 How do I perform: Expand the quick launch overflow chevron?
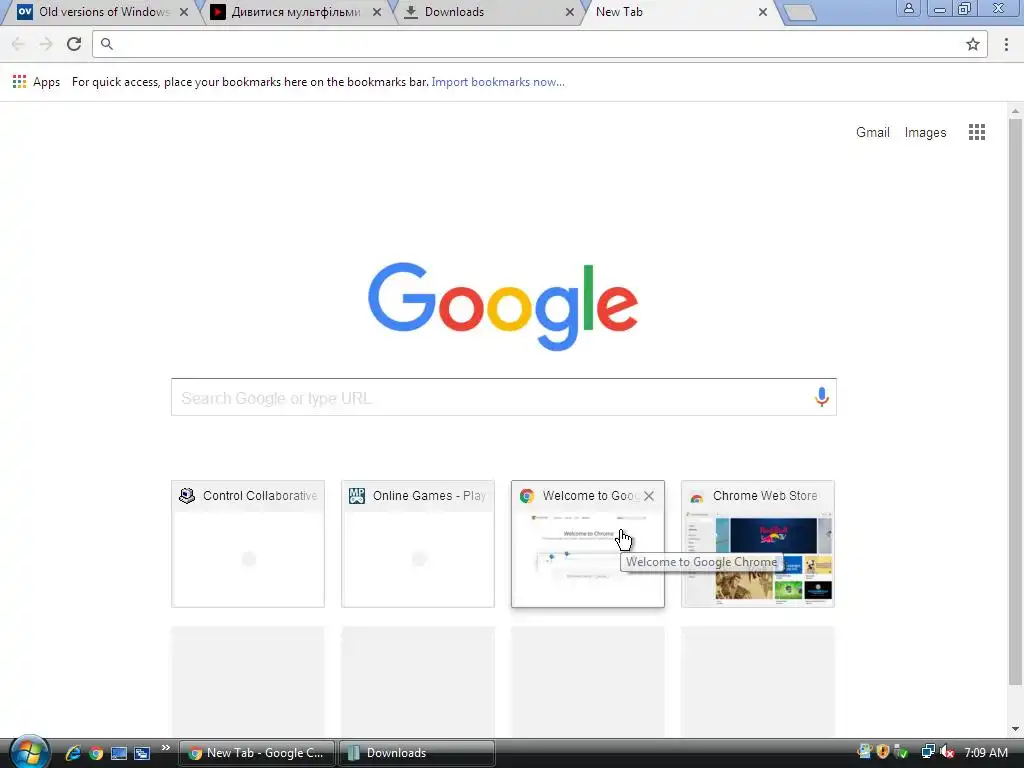[x=166, y=748]
